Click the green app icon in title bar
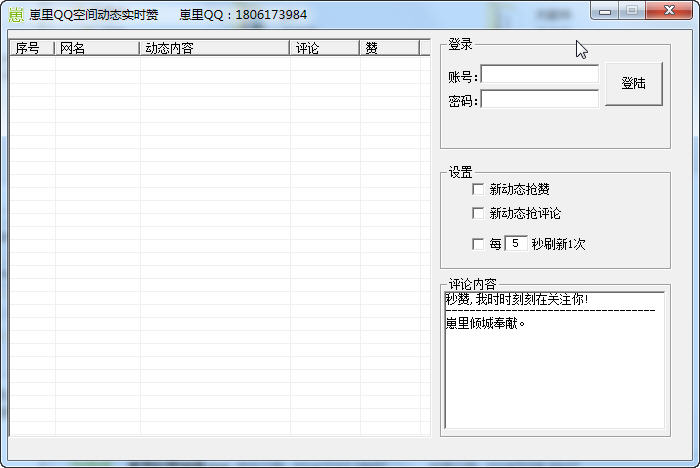The height and width of the screenshot is (468, 700). [16, 15]
